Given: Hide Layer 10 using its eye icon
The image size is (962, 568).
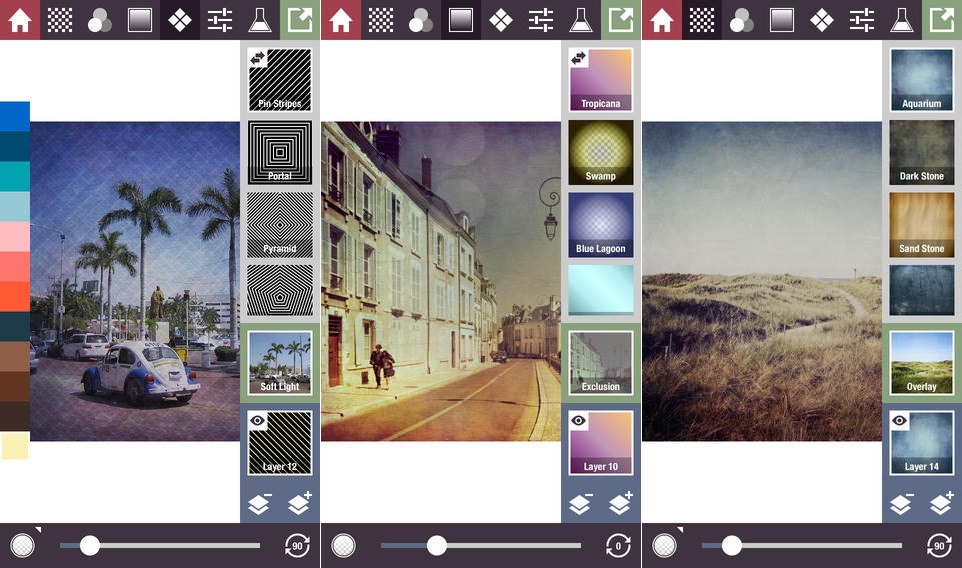Looking at the screenshot, I should pos(579,422).
